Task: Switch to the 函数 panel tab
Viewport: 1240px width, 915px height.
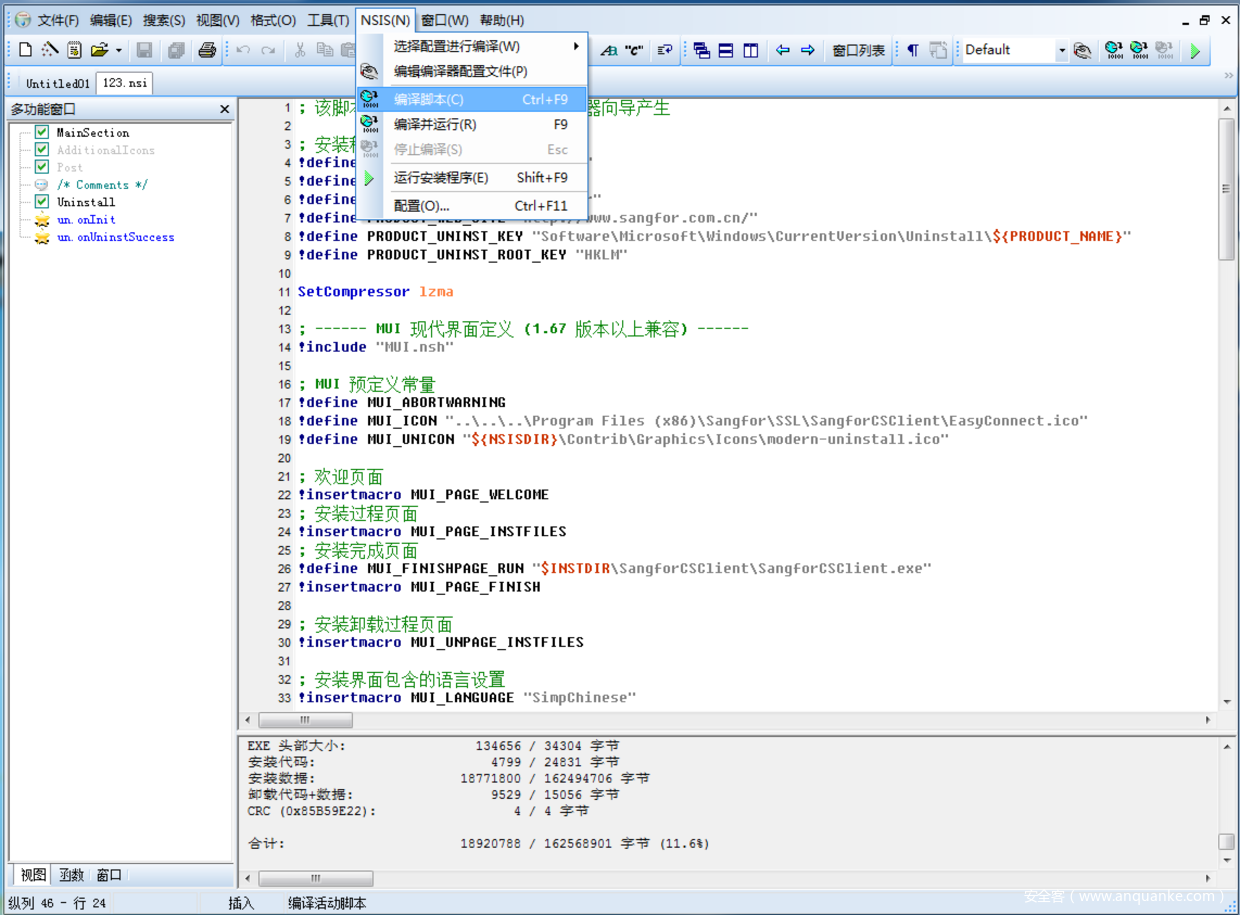Action: (71, 875)
